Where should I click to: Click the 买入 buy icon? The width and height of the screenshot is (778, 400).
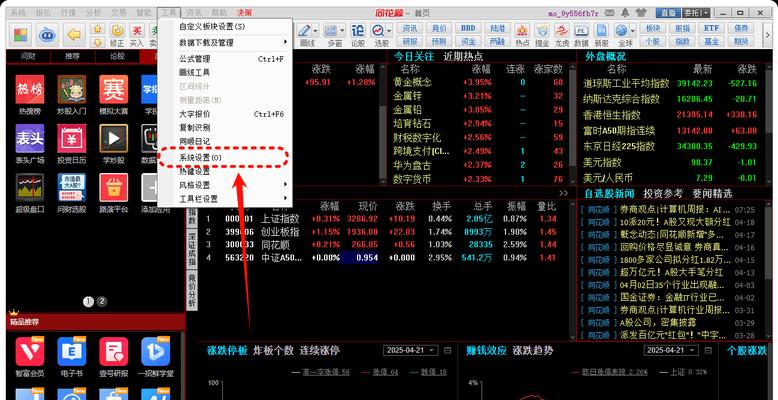(136, 35)
